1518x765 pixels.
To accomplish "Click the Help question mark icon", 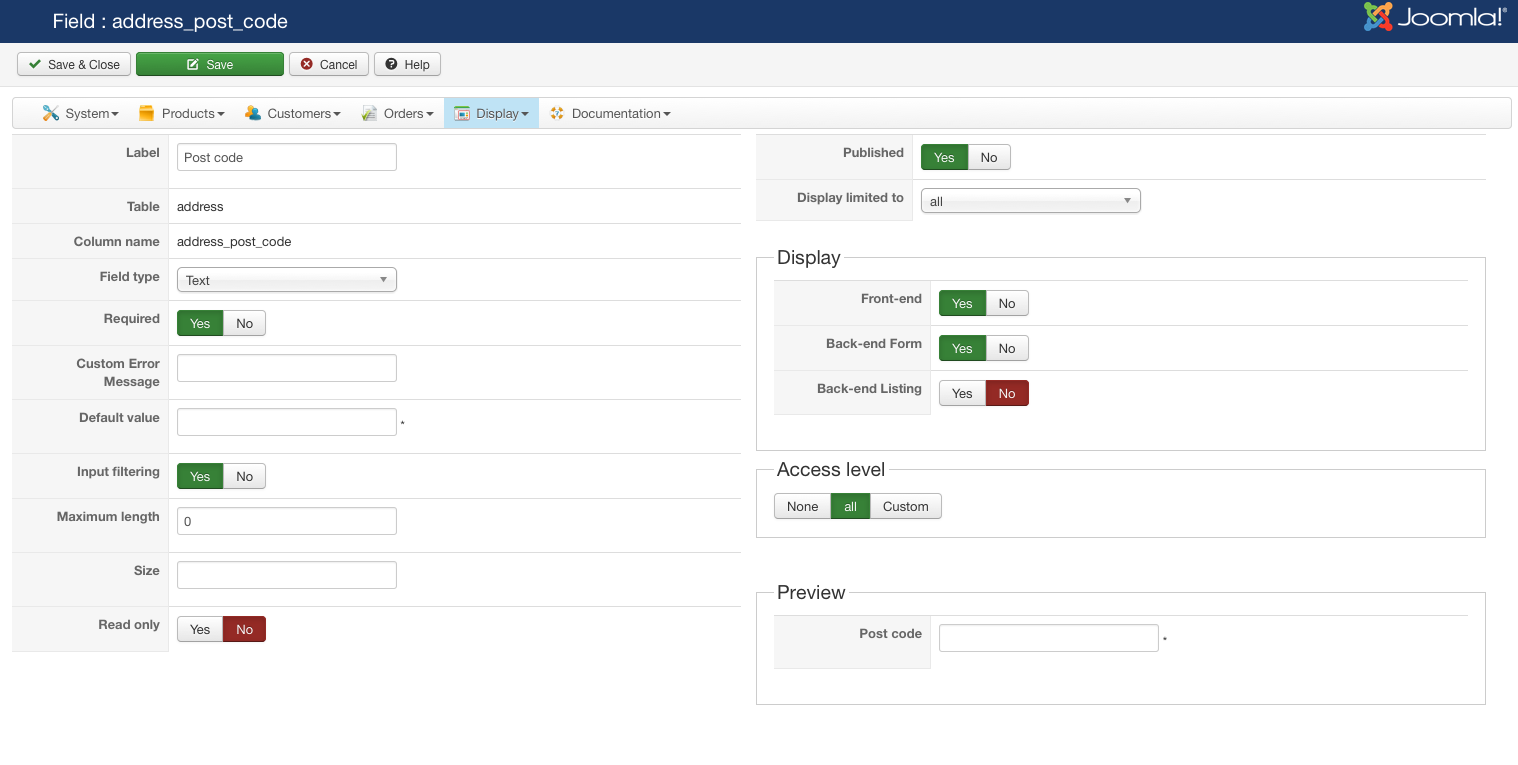I will [392, 64].
